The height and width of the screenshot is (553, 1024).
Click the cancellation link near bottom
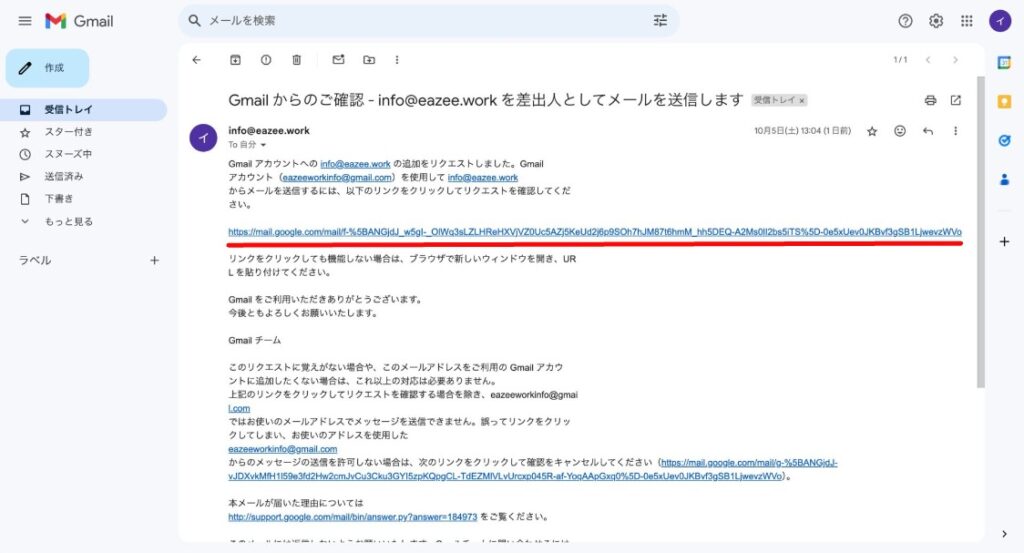click(x=532, y=469)
